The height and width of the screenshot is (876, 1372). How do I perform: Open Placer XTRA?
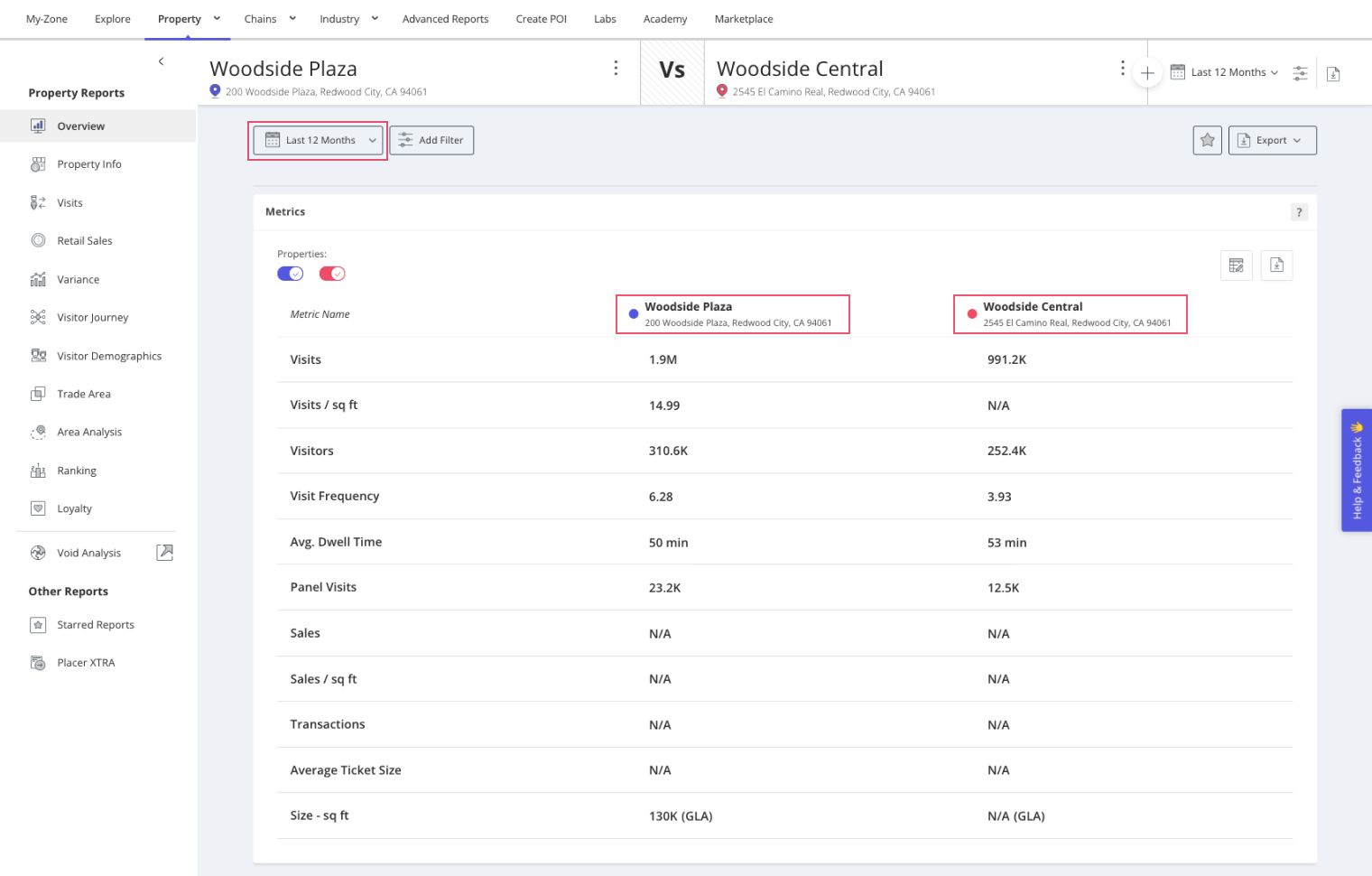(86, 663)
